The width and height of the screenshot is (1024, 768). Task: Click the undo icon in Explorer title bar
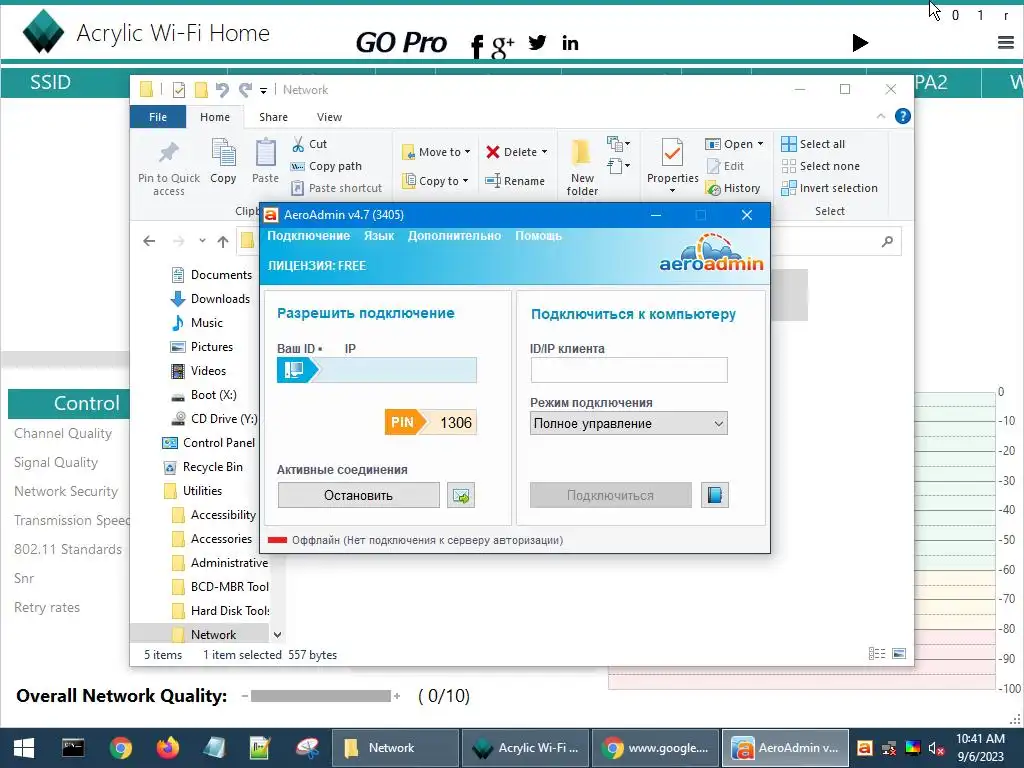pos(222,89)
